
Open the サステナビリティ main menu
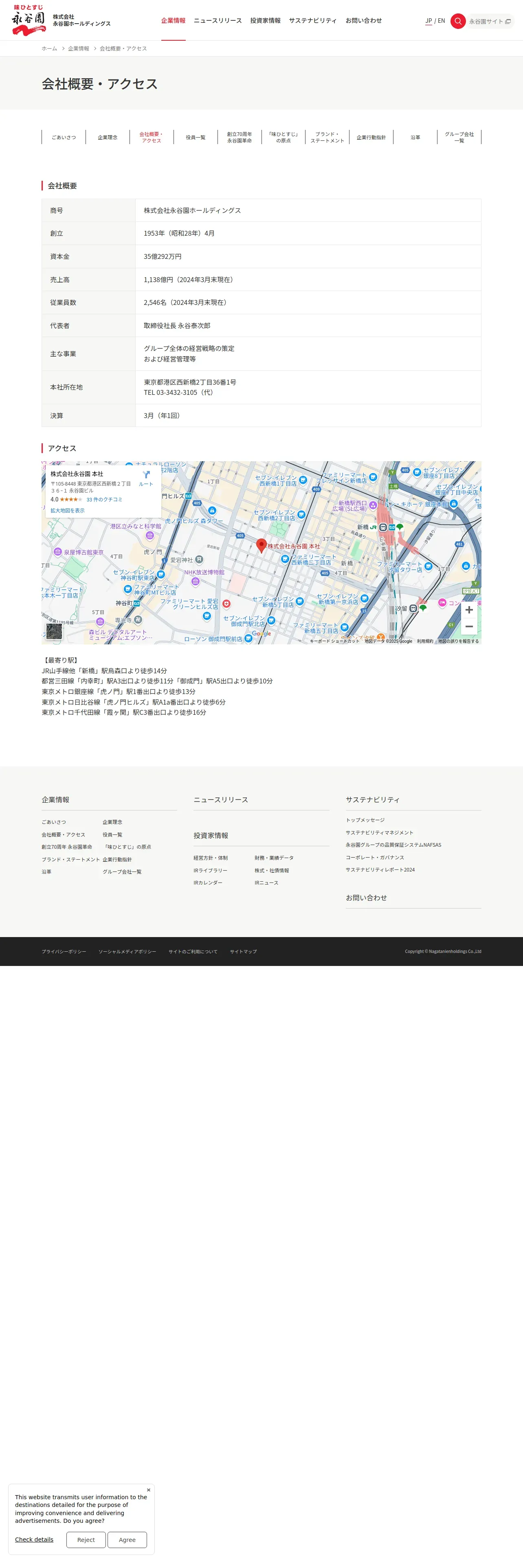point(312,21)
